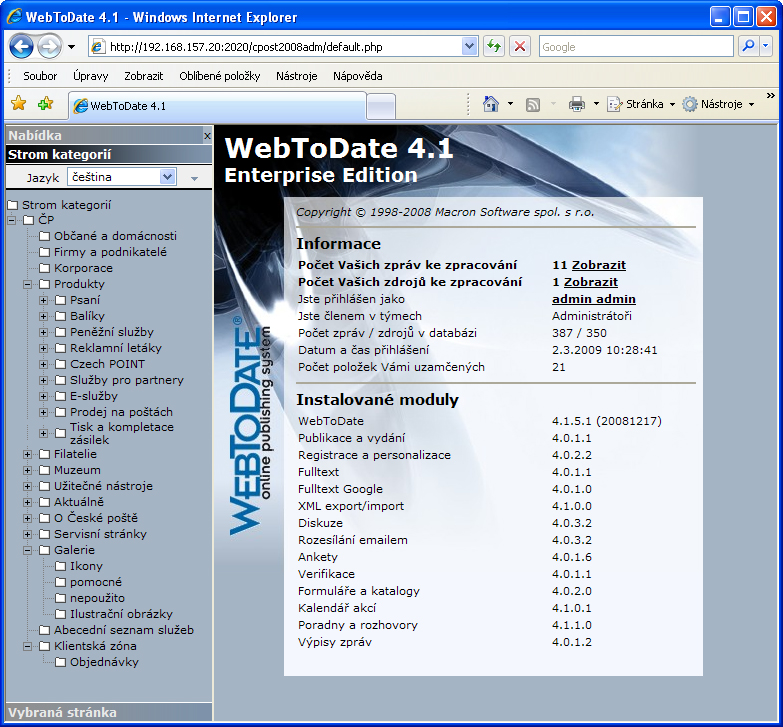
Task: Click the Refresh page icon
Action: (x=494, y=46)
